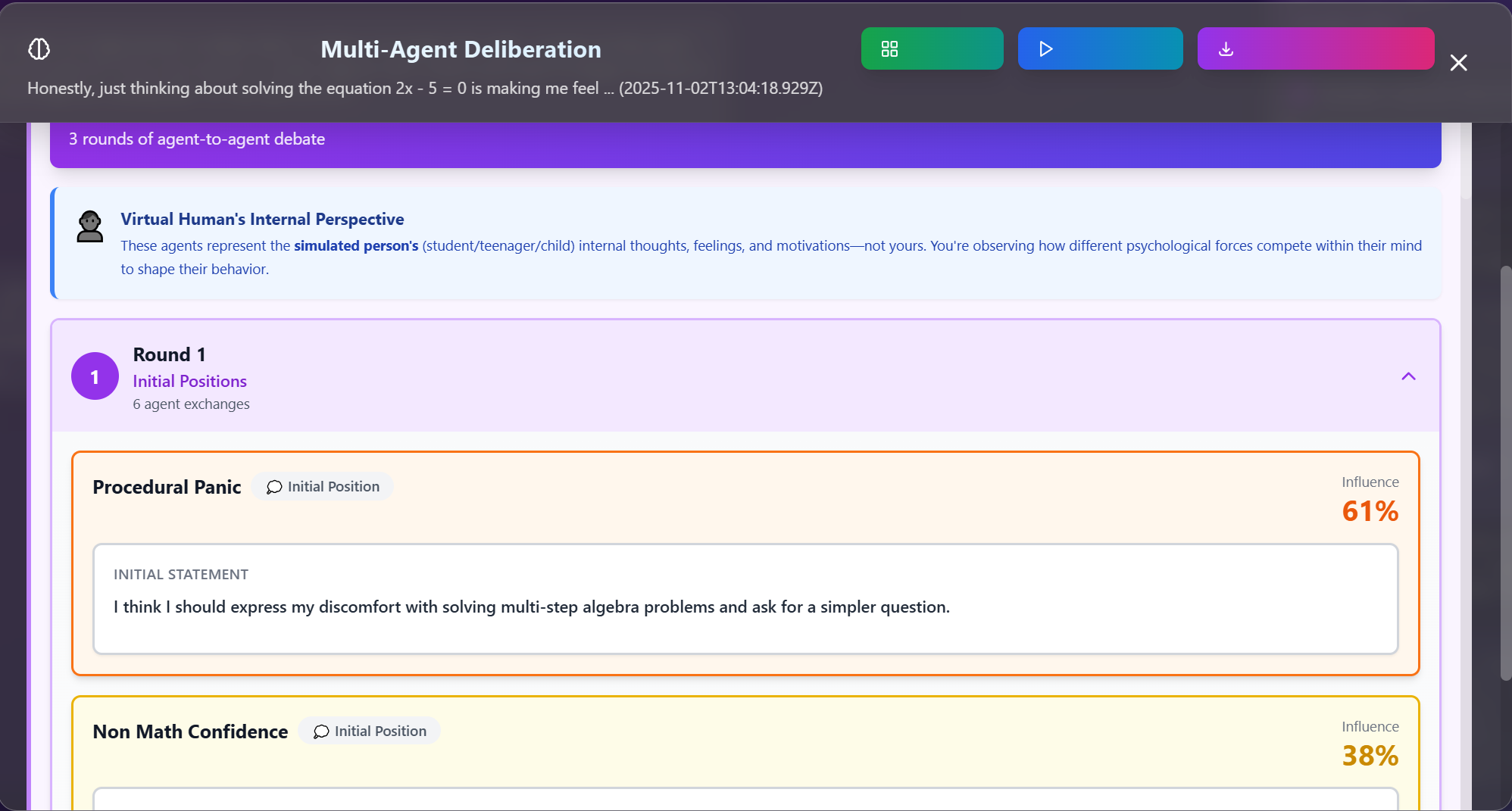Screen dimensions: 1512x811
Task: Open the Initial Positions subtitle link
Action: pyautogui.click(x=189, y=381)
